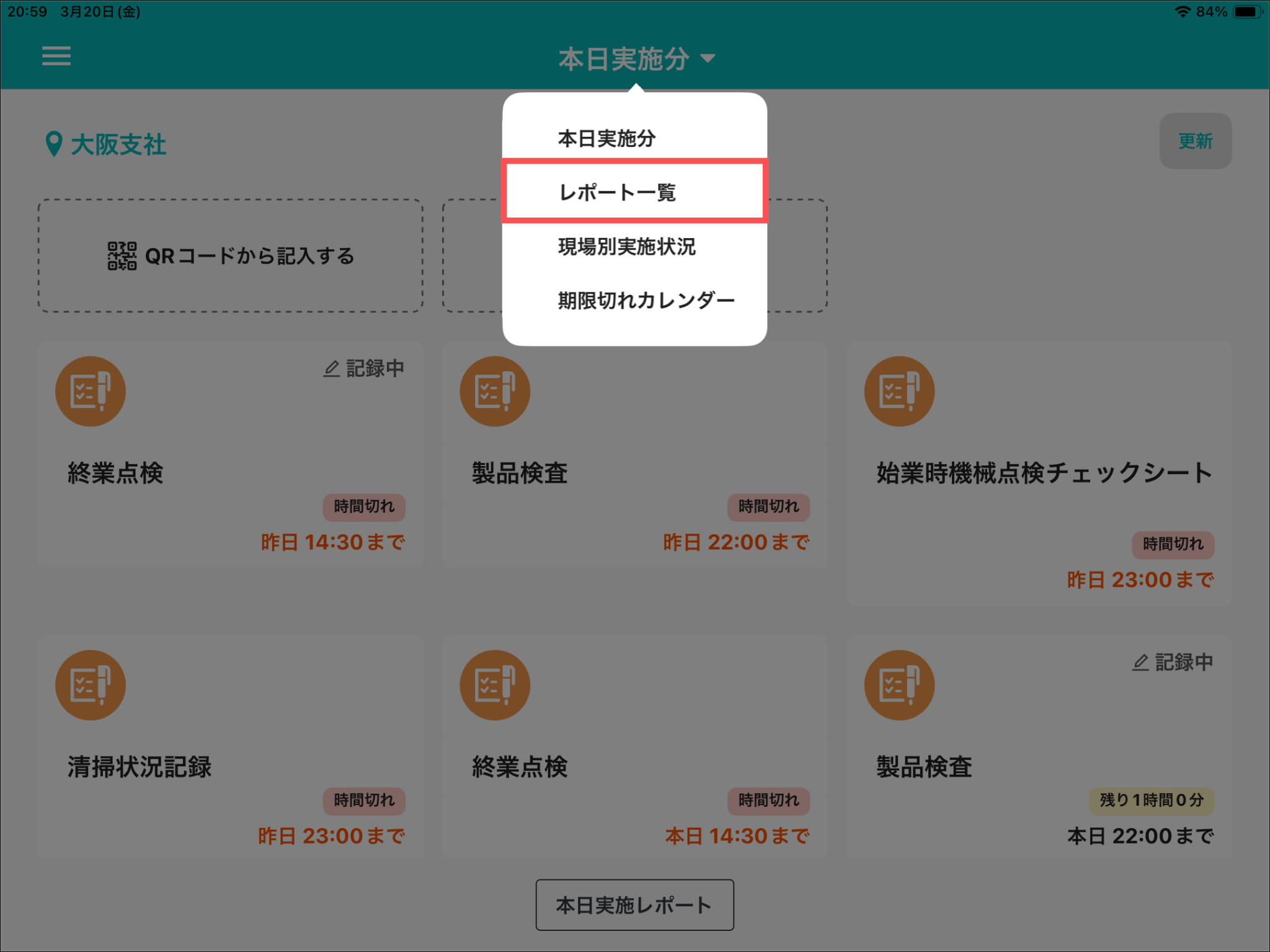Open the 本日実施レポート button
Screen dimensions: 1270x952
tap(634, 905)
